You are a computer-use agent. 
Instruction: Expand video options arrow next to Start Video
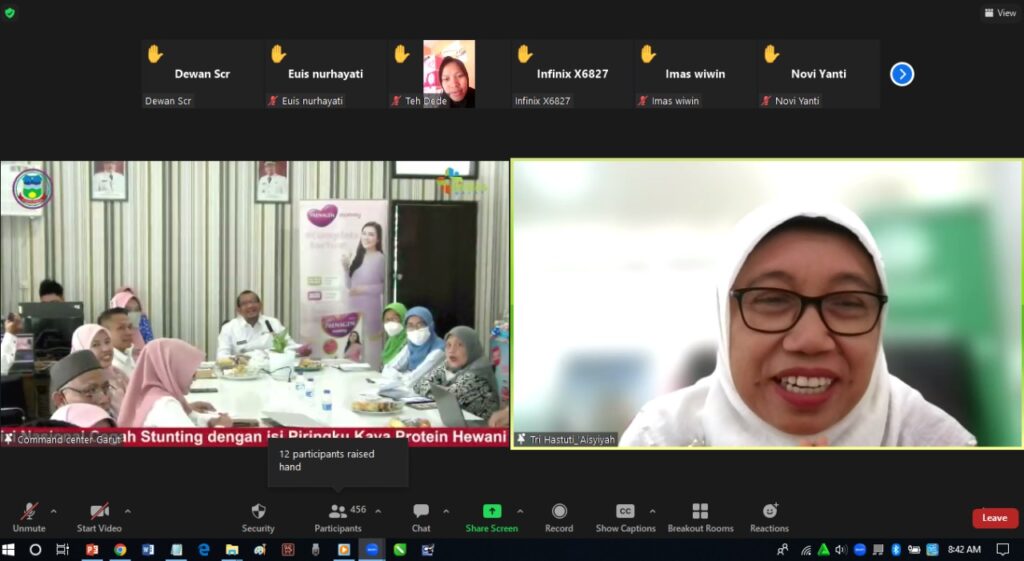[x=127, y=511]
